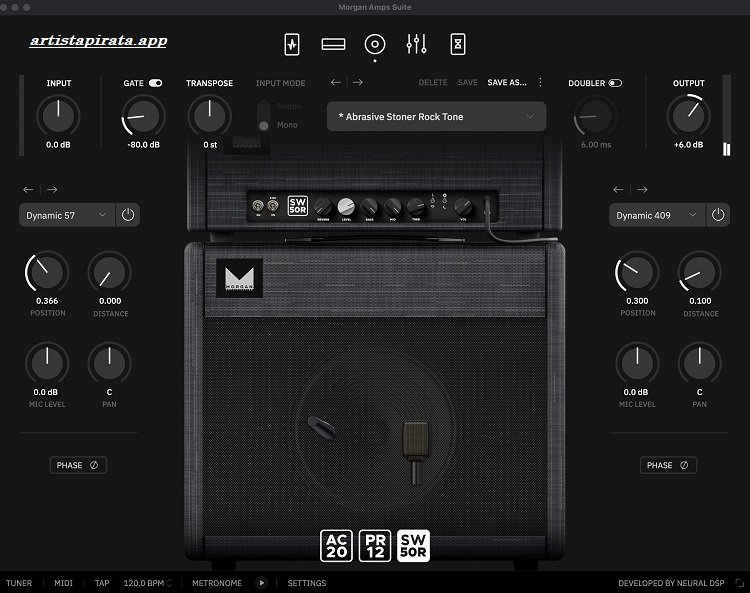Click the INPUT gain knob
The image size is (750, 593).
tap(58, 116)
